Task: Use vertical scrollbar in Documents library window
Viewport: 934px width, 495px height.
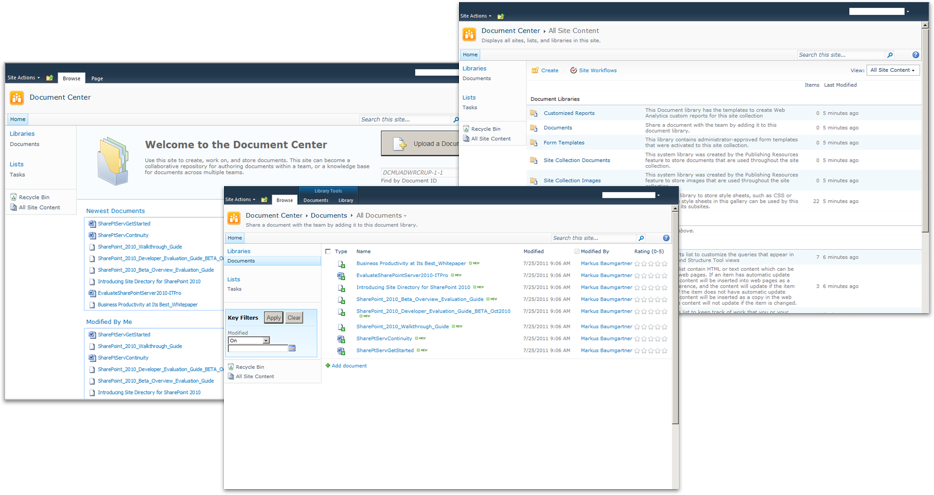Action: coord(675,319)
